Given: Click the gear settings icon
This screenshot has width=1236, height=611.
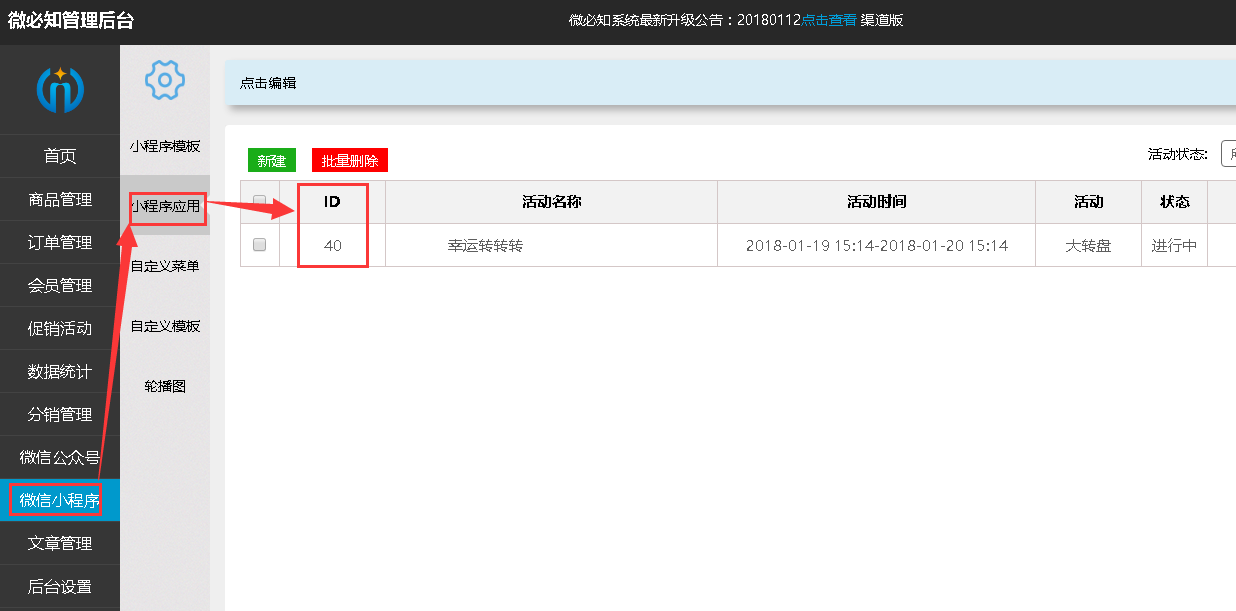Looking at the screenshot, I should [x=165, y=80].
